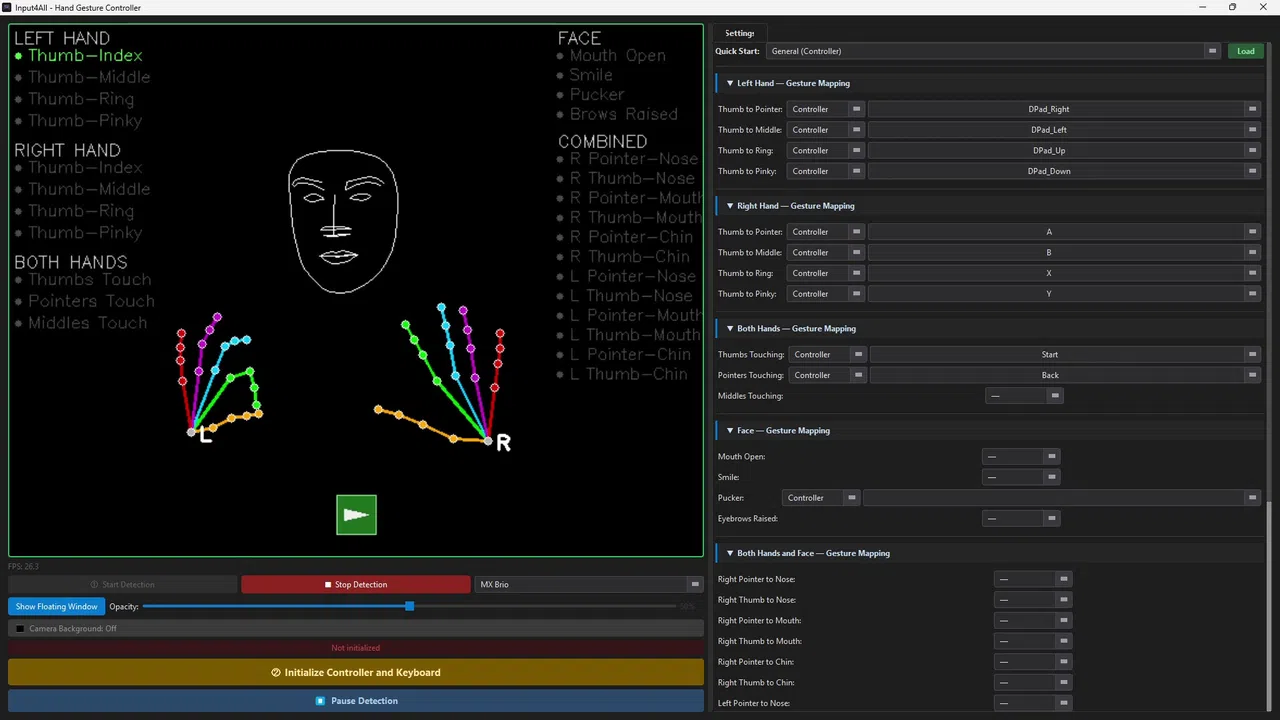The image size is (1280, 720).
Task: Click the FPS readout text
Action: (x=23, y=567)
